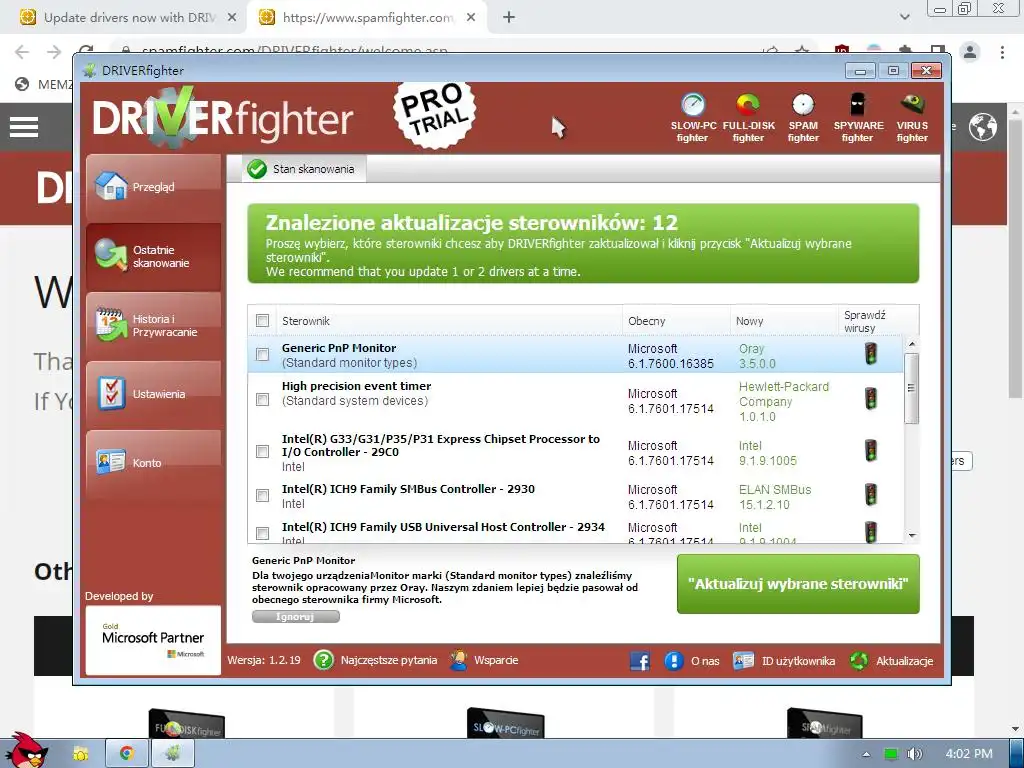Check viruses for Generic PnP Monitor
The width and height of the screenshot is (1024, 768).
[871, 354]
